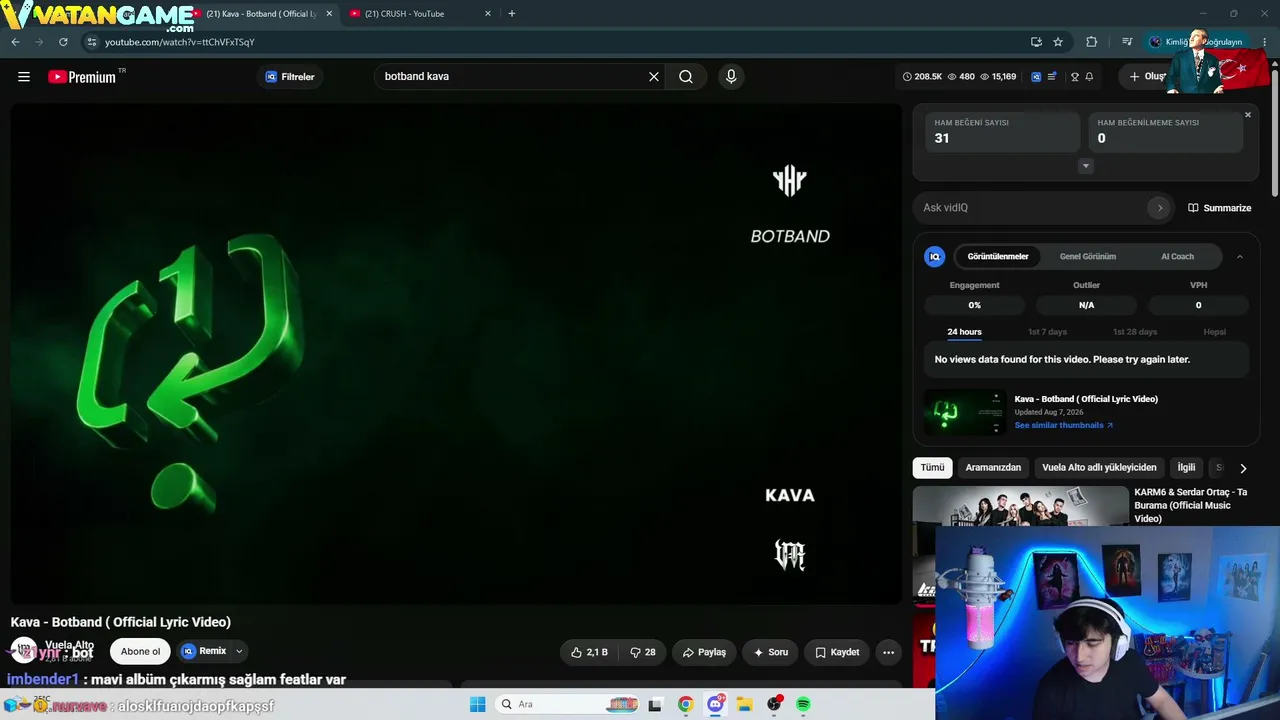Select the '1st 28 days' views range
The width and height of the screenshot is (1280, 720).
point(1135,332)
